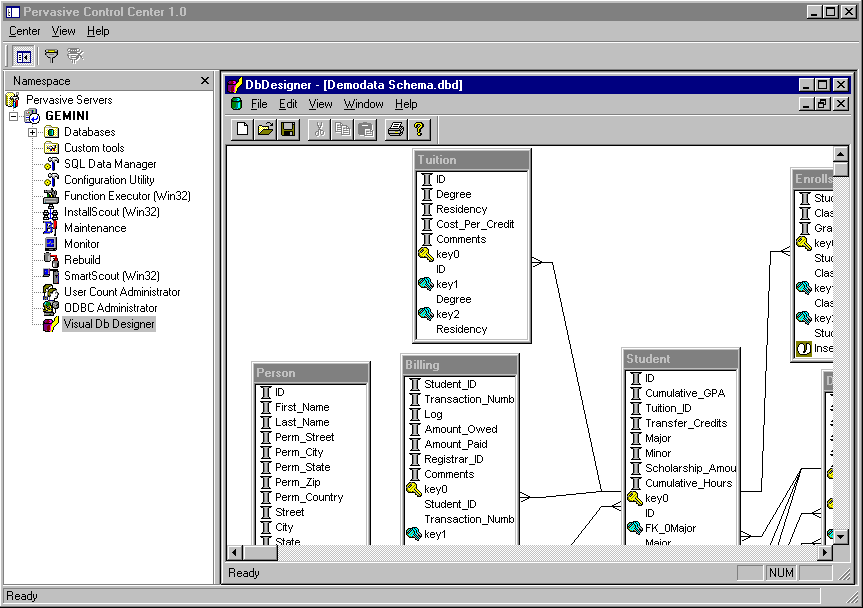Click the Visual Db Designer icon

[x=51, y=324]
